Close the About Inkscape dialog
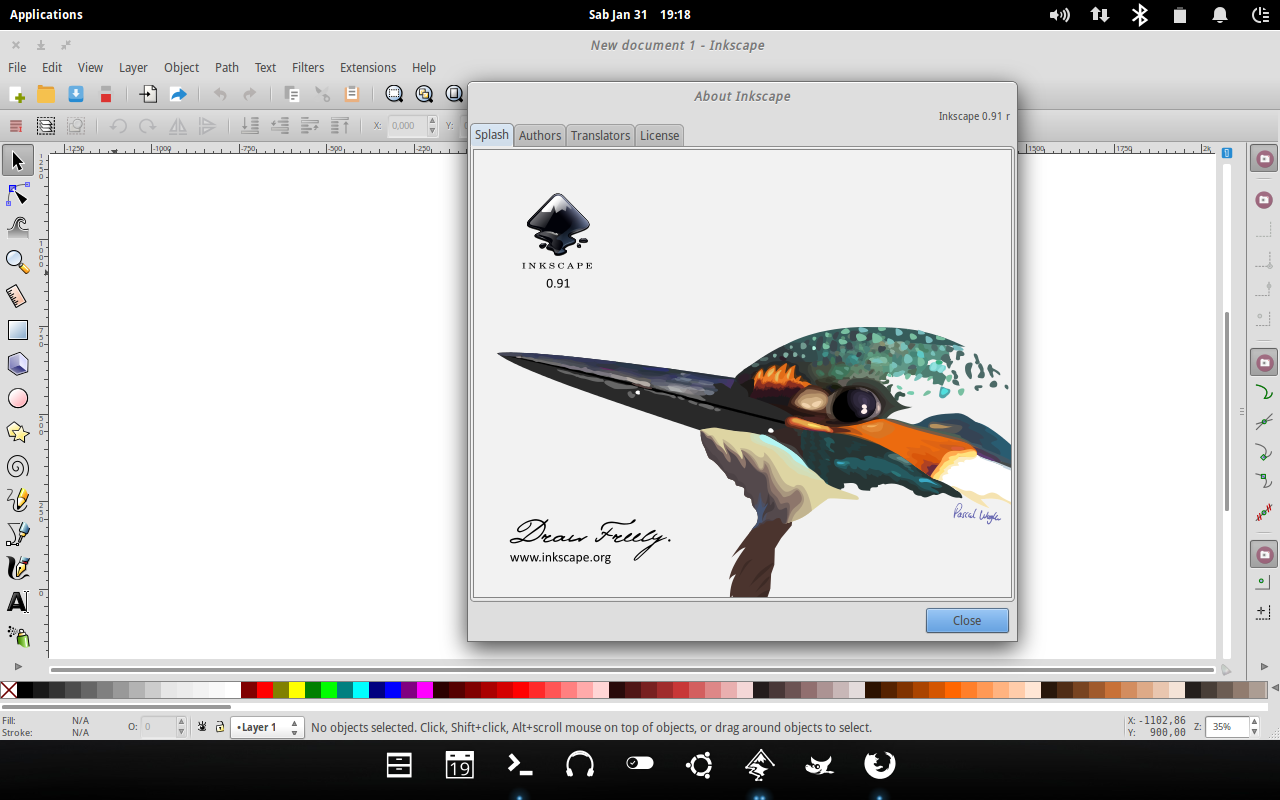The image size is (1280, 800). coord(967,620)
